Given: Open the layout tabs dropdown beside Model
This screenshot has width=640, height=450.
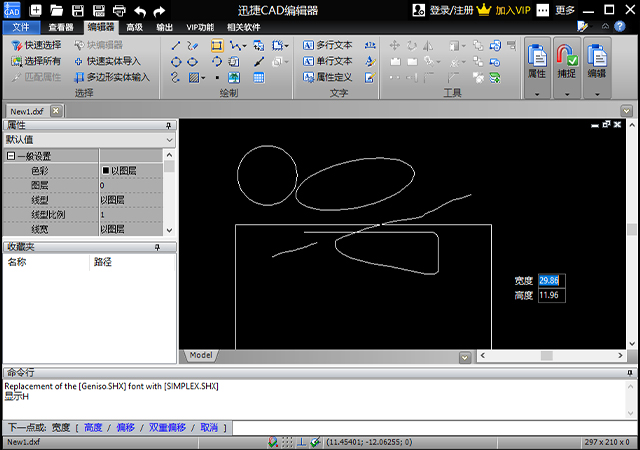Looking at the screenshot, I should (x=464, y=358).
